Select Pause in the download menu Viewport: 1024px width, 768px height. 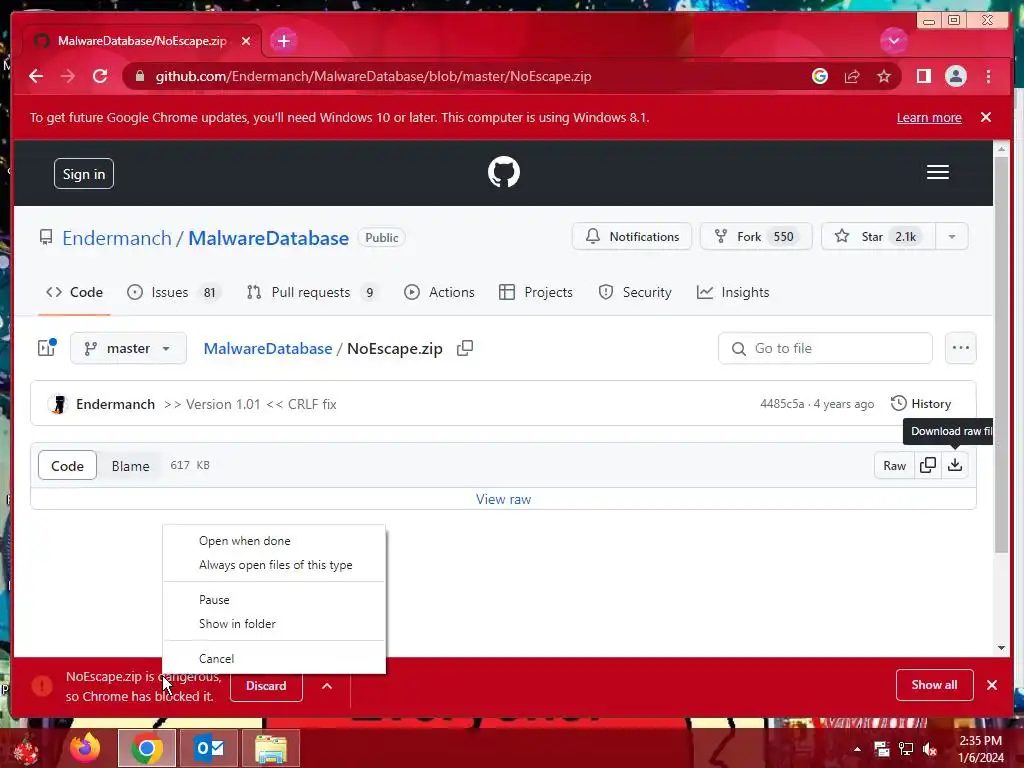click(274, 600)
